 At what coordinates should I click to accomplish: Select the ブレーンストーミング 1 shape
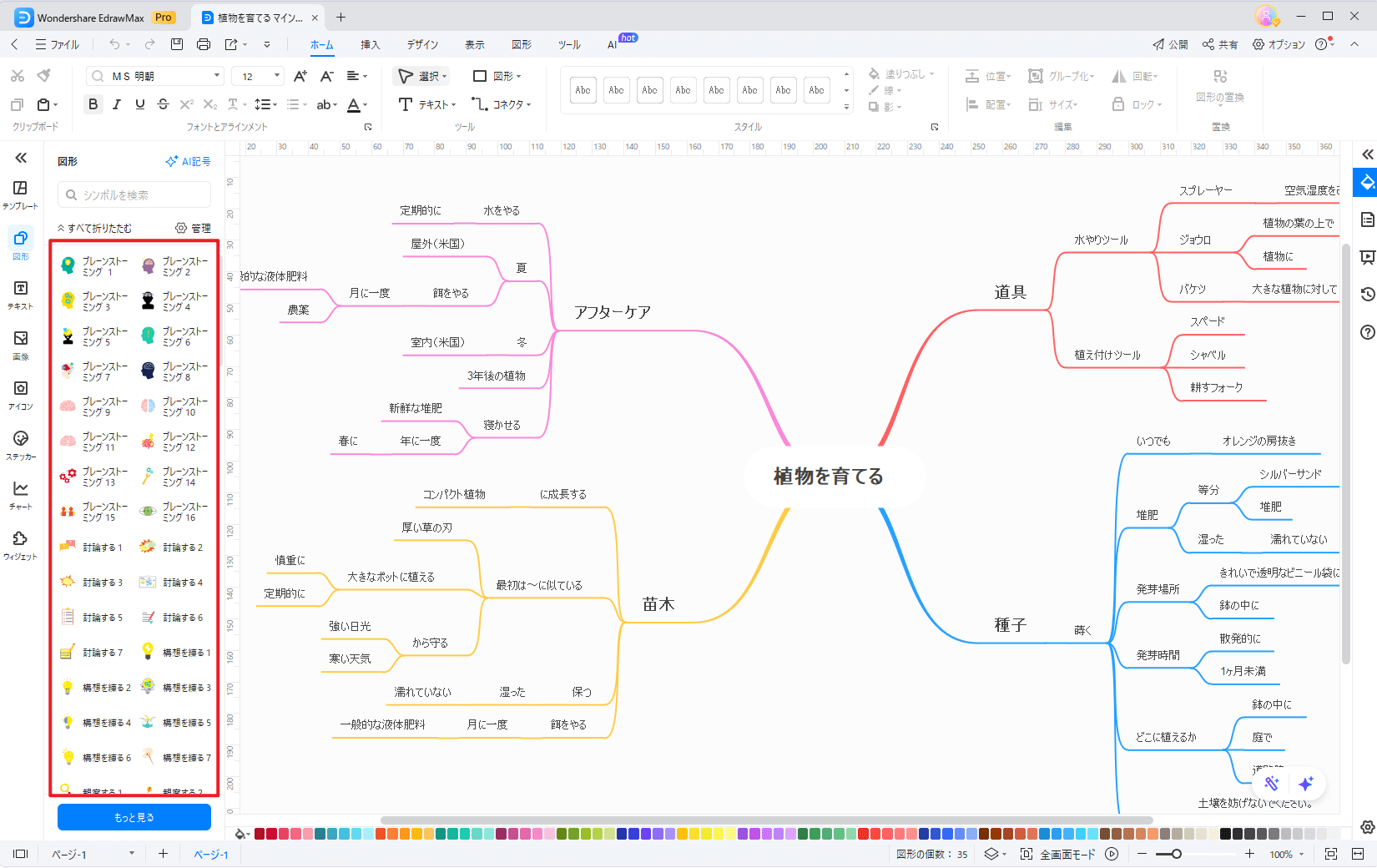point(94,266)
